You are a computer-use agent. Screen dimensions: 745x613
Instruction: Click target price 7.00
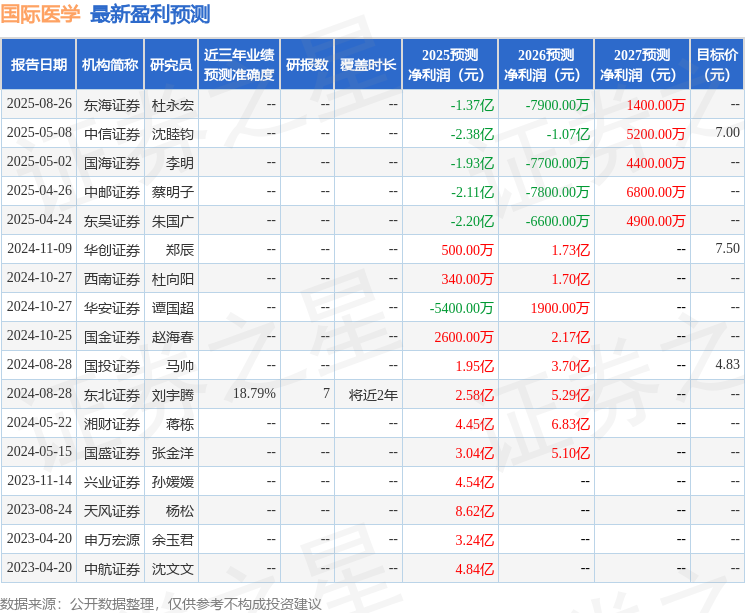click(x=727, y=132)
